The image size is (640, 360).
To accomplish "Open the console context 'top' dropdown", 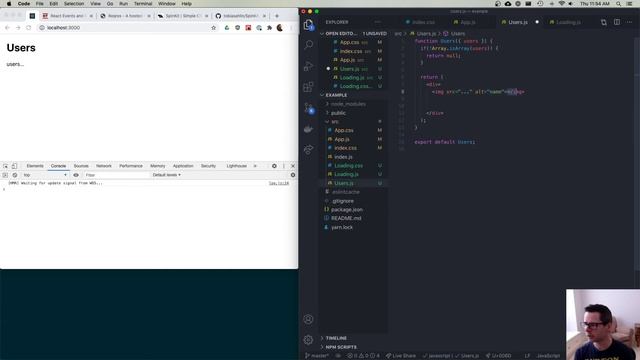I will [45, 175].
